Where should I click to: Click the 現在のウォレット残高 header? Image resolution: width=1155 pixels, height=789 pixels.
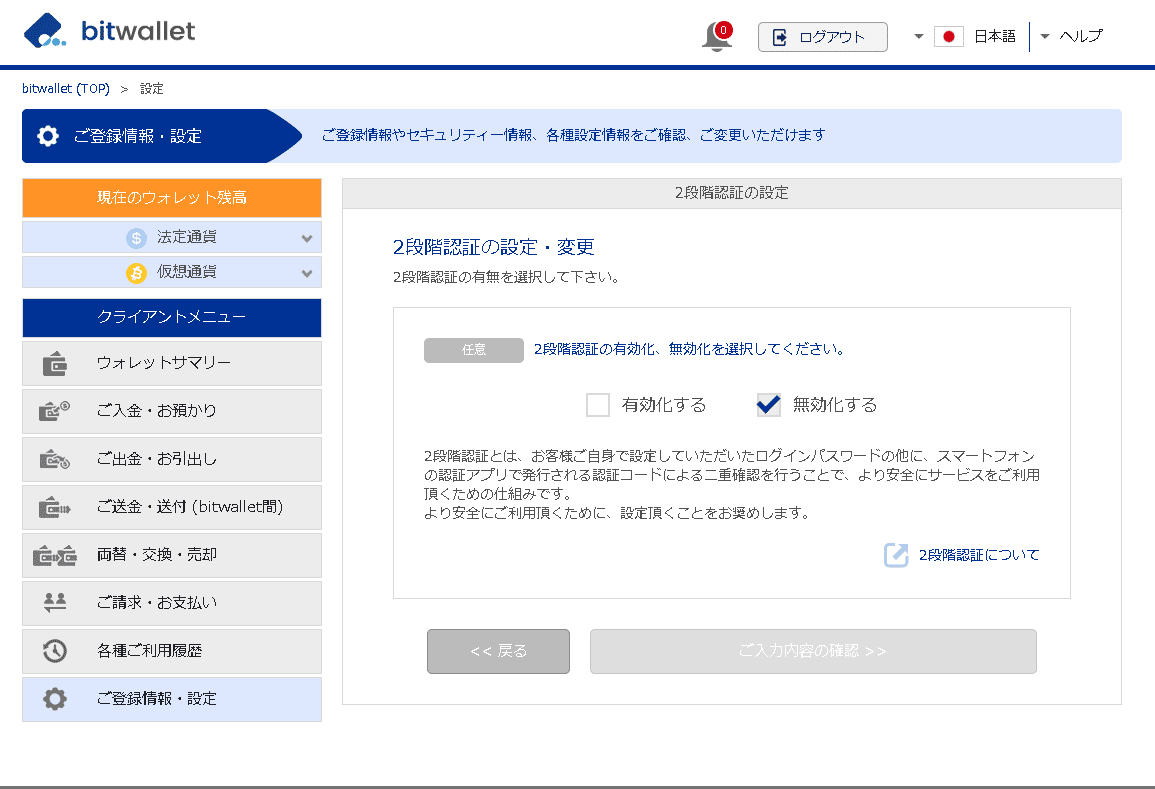click(172, 197)
